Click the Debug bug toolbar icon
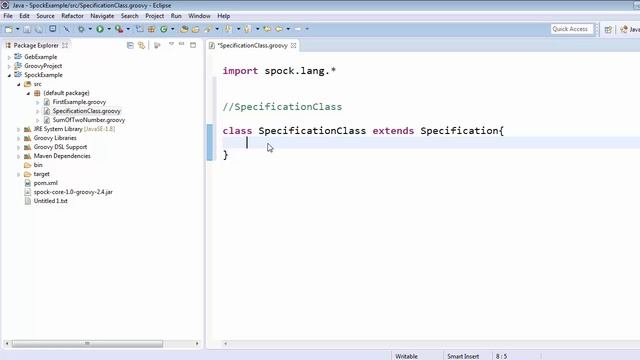 point(81,29)
